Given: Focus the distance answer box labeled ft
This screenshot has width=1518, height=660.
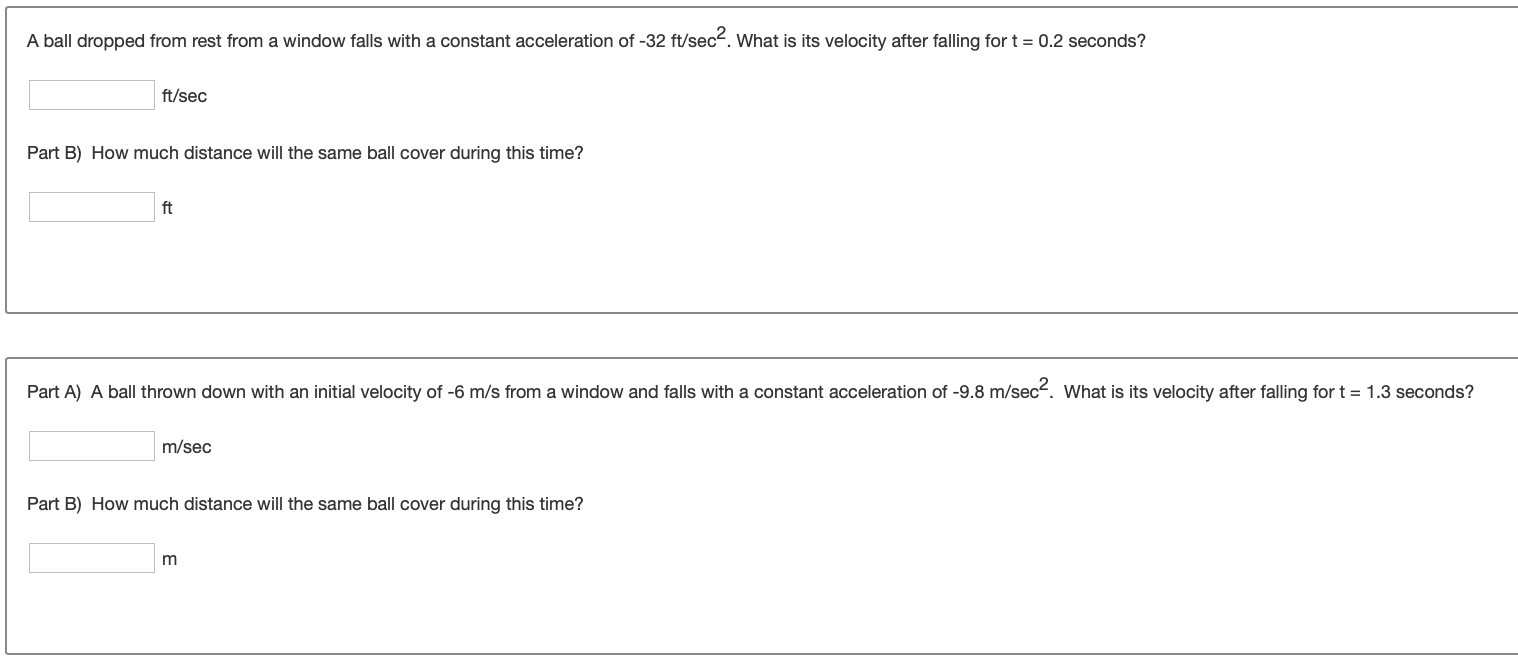Looking at the screenshot, I should click(x=92, y=207).
